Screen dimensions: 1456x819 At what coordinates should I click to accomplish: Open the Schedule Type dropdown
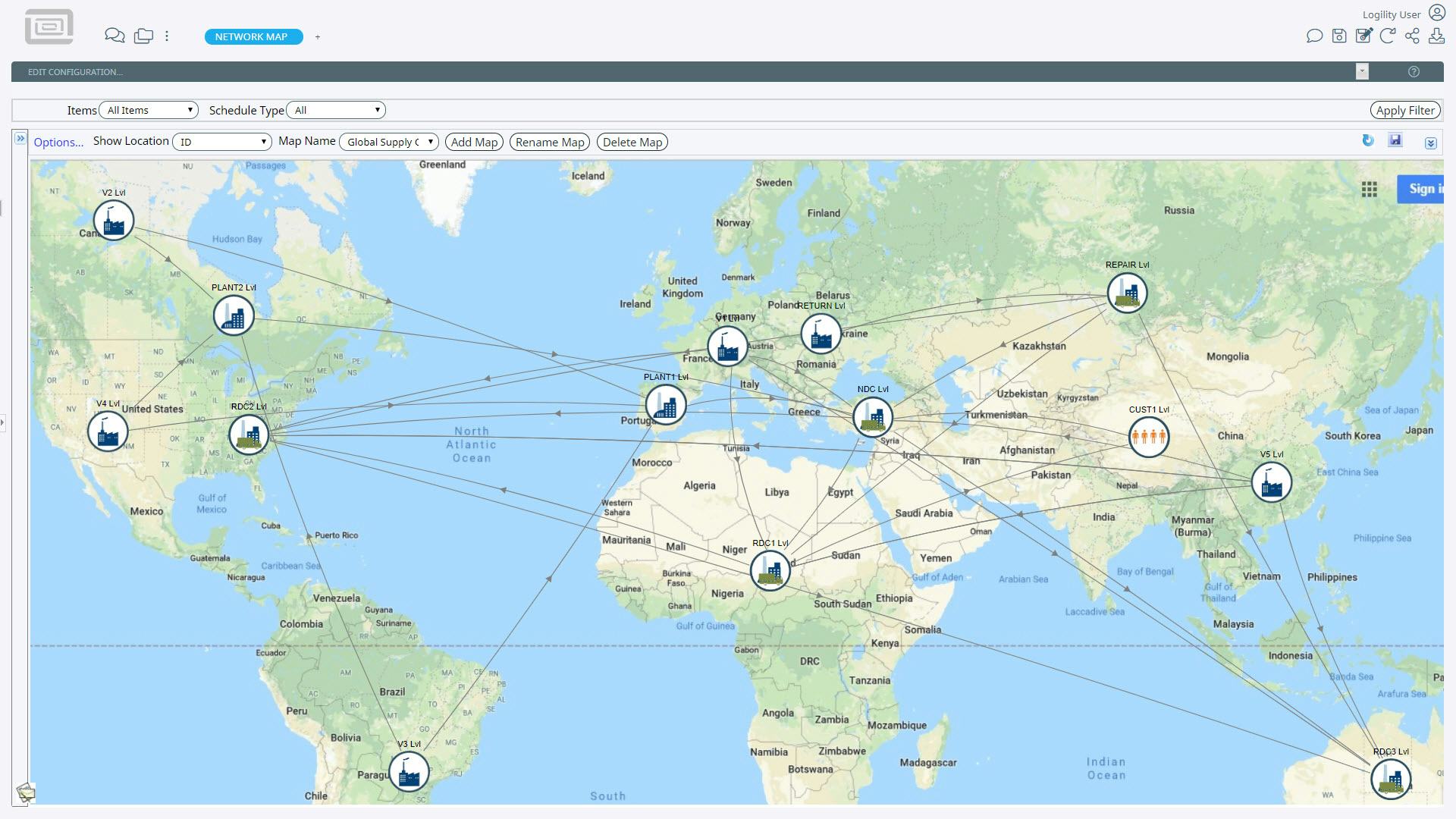point(336,110)
